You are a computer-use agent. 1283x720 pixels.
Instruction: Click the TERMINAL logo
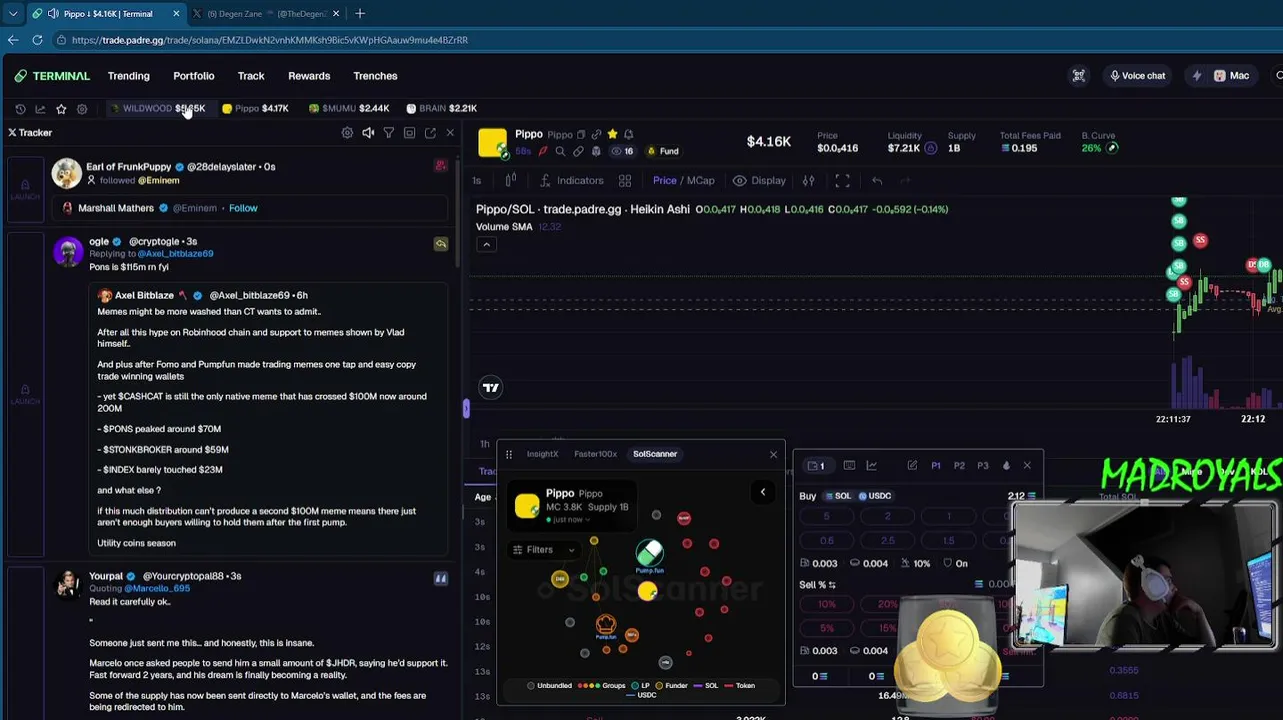[x=52, y=76]
